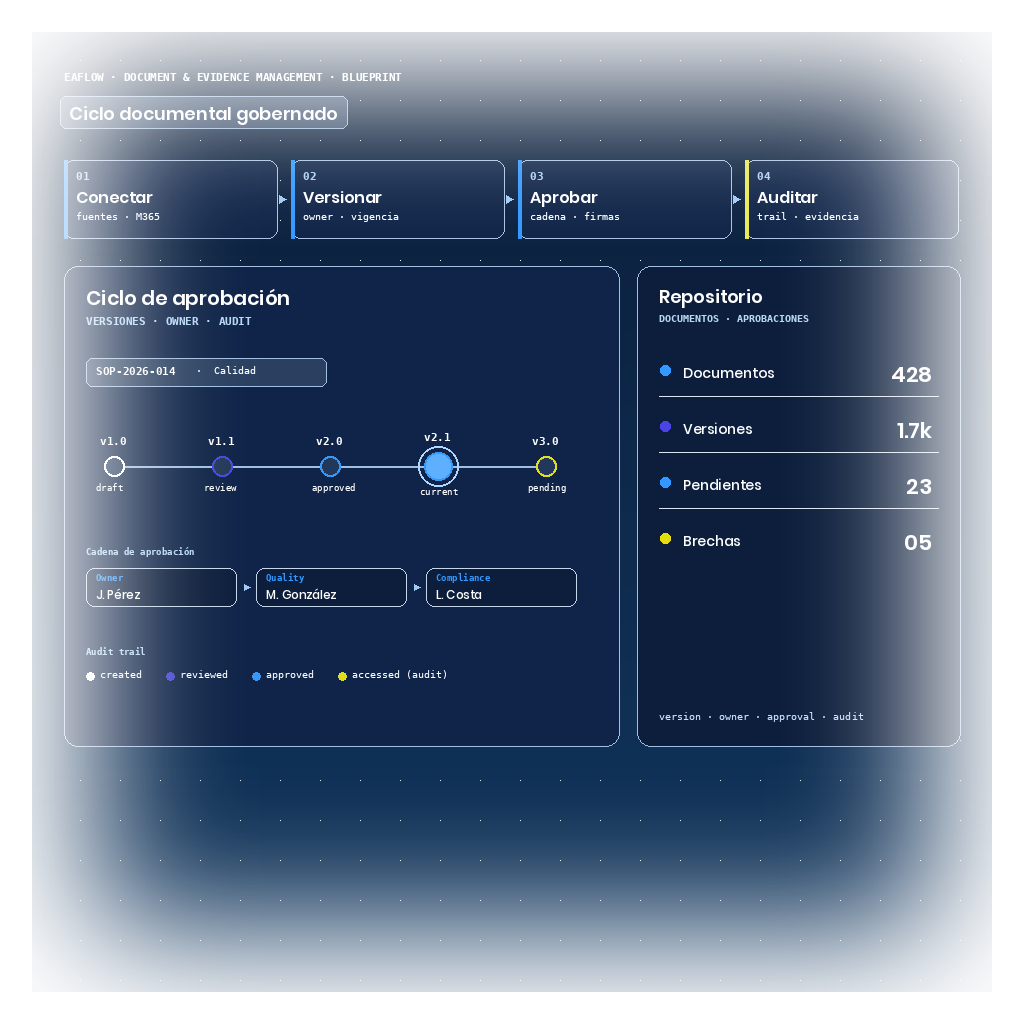The width and height of the screenshot is (1024, 1024).
Task: Open the Owner J. Pérez approver box
Action: tap(161, 587)
